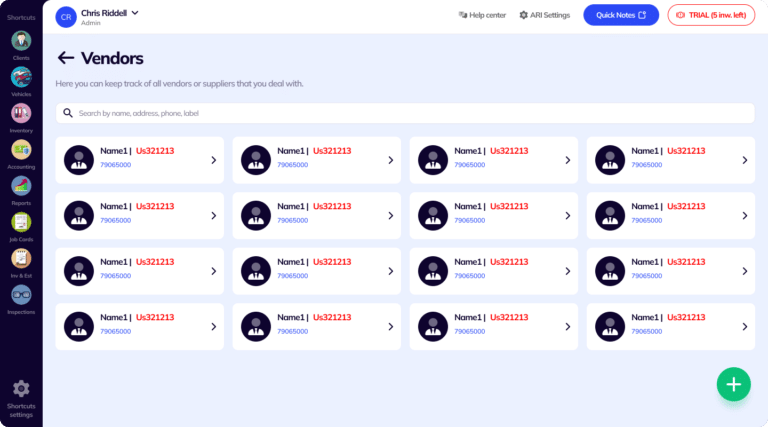Open the Help center link
This screenshot has width=768, height=427.
click(482, 15)
